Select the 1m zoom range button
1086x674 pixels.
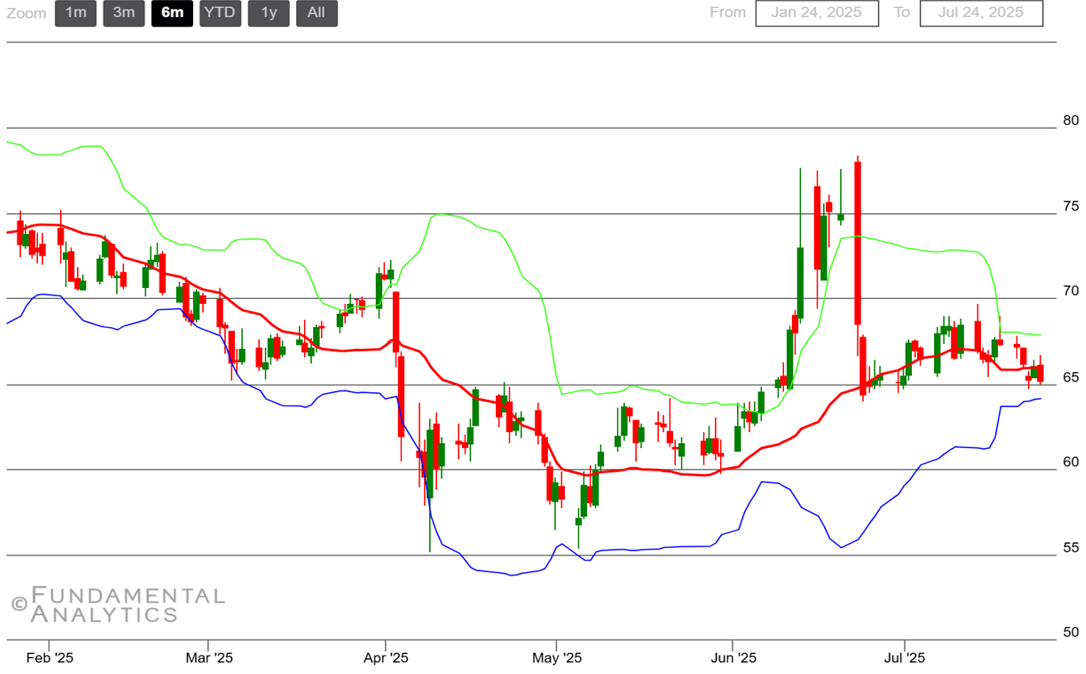click(75, 13)
